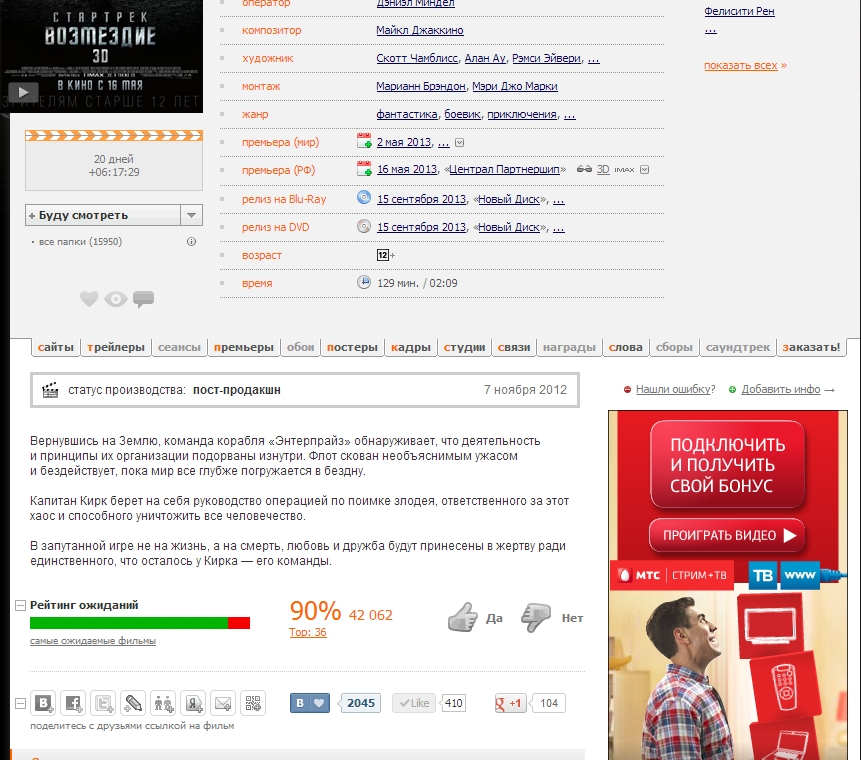Image resolution: width=861 pixels, height=760 pixels.
Task: Share via the VKontakte icon
Action: 44,703
